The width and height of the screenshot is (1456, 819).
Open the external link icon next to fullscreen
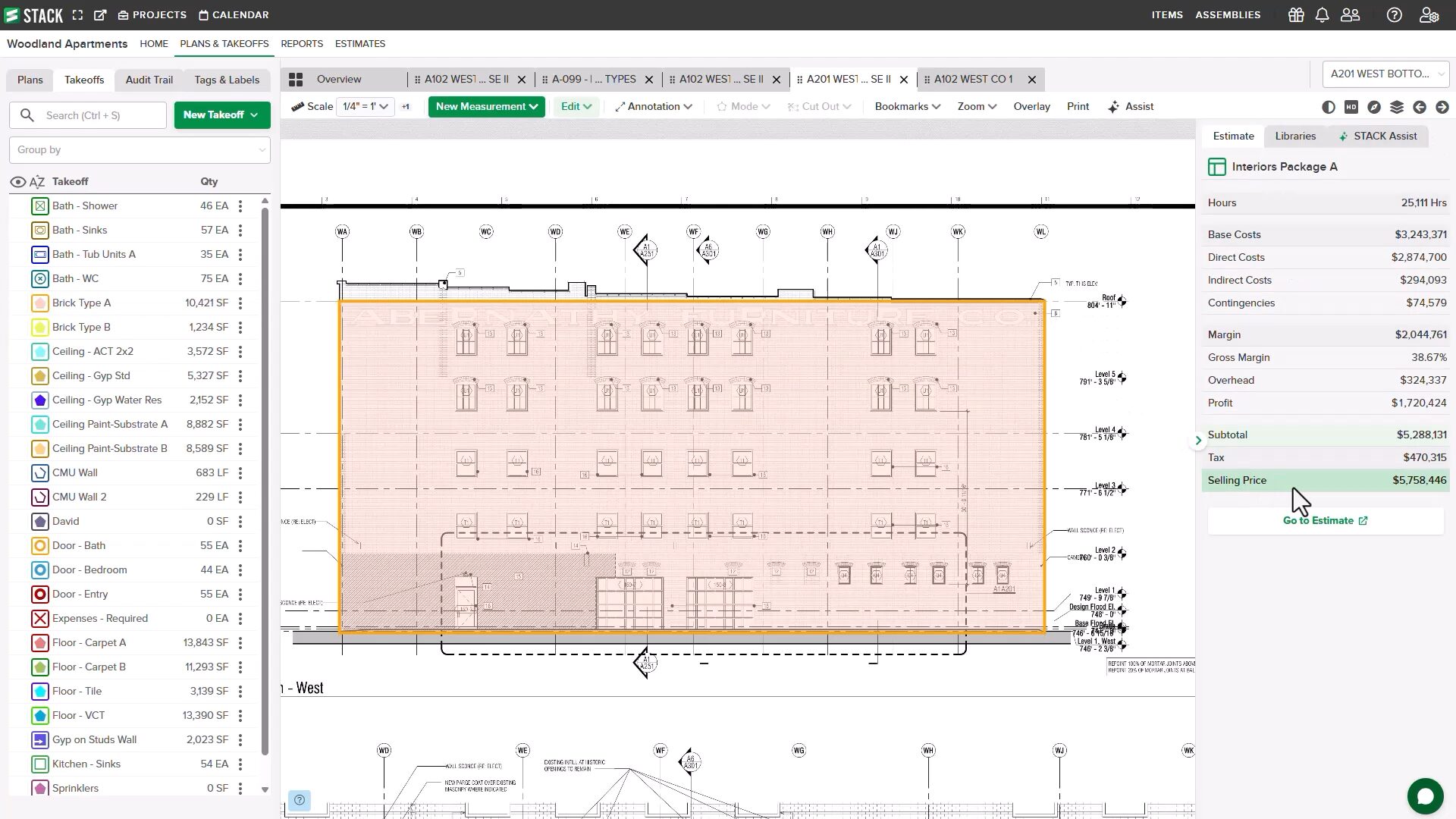click(100, 15)
